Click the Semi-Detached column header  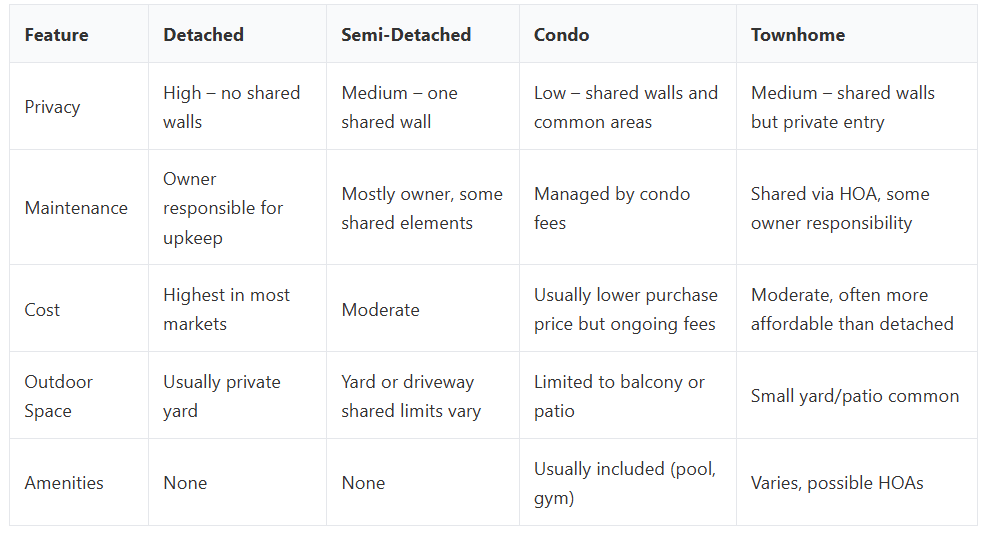pos(406,35)
